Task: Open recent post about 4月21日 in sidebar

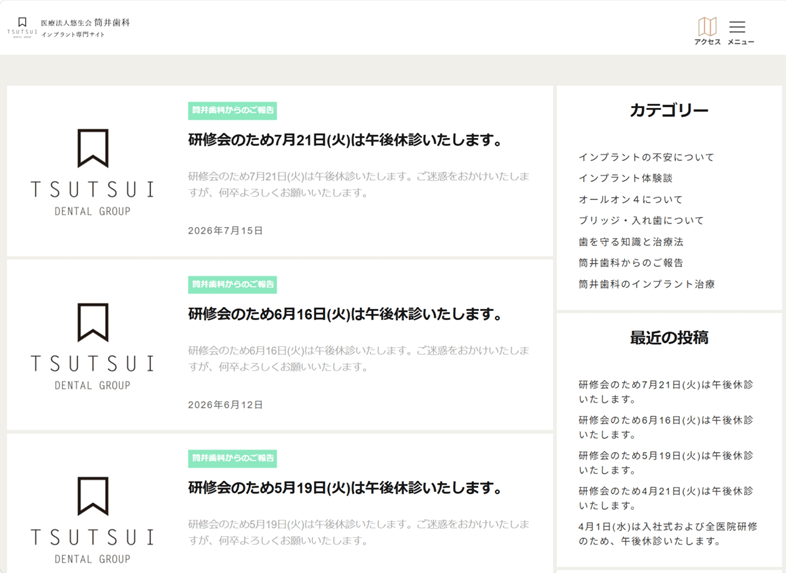Action: 666,498
